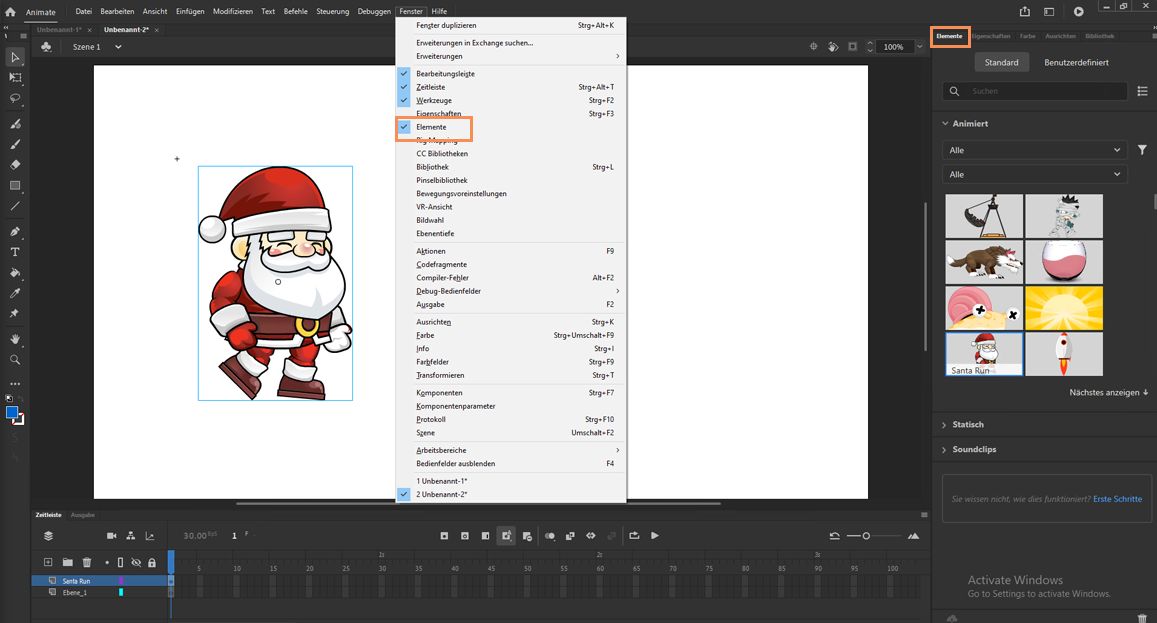The height and width of the screenshot is (623, 1157).
Task: Click the timeline layers stack icon
Action: point(48,536)
